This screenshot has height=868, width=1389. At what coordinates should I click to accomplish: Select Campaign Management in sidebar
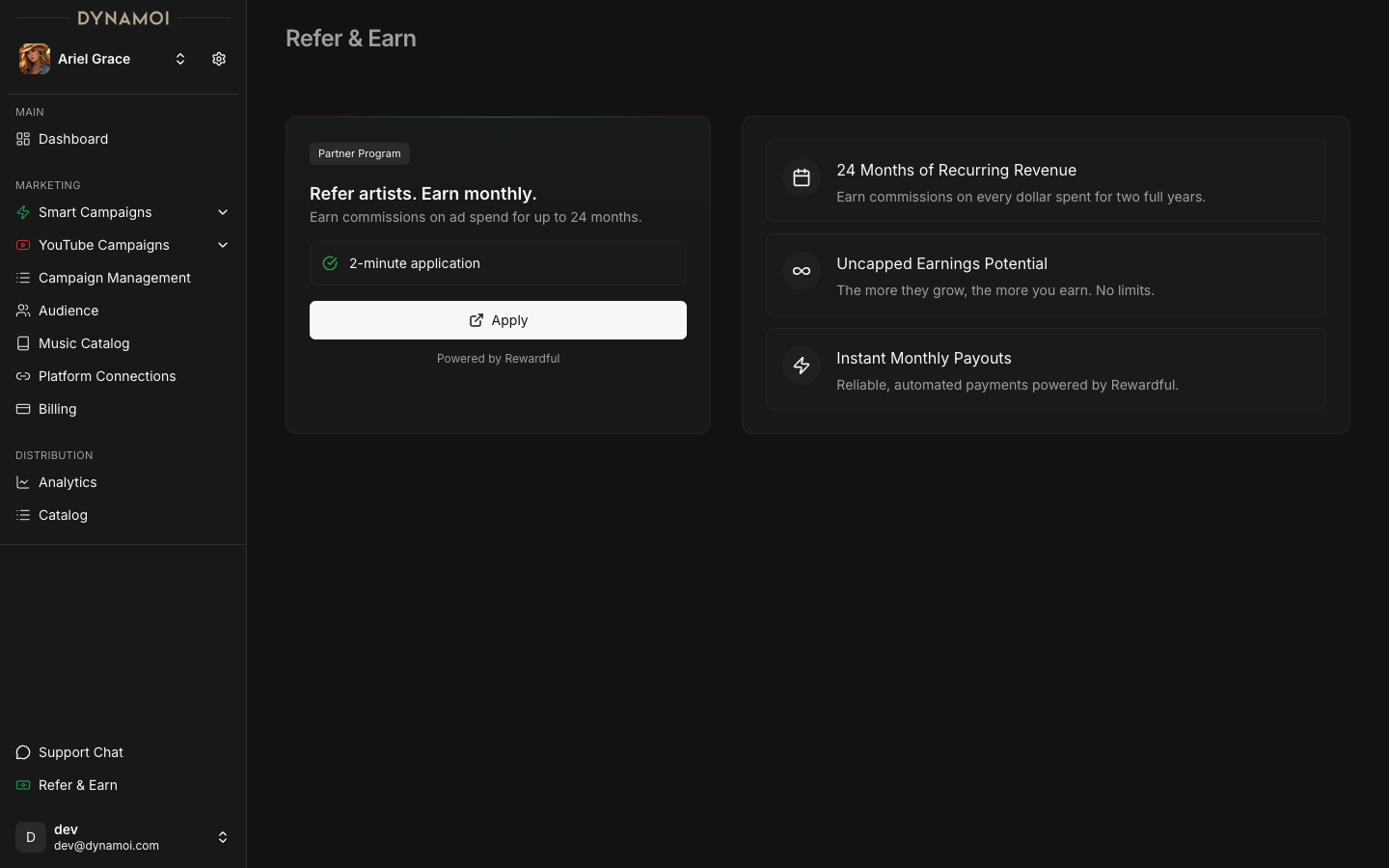(x=114, y=278)
